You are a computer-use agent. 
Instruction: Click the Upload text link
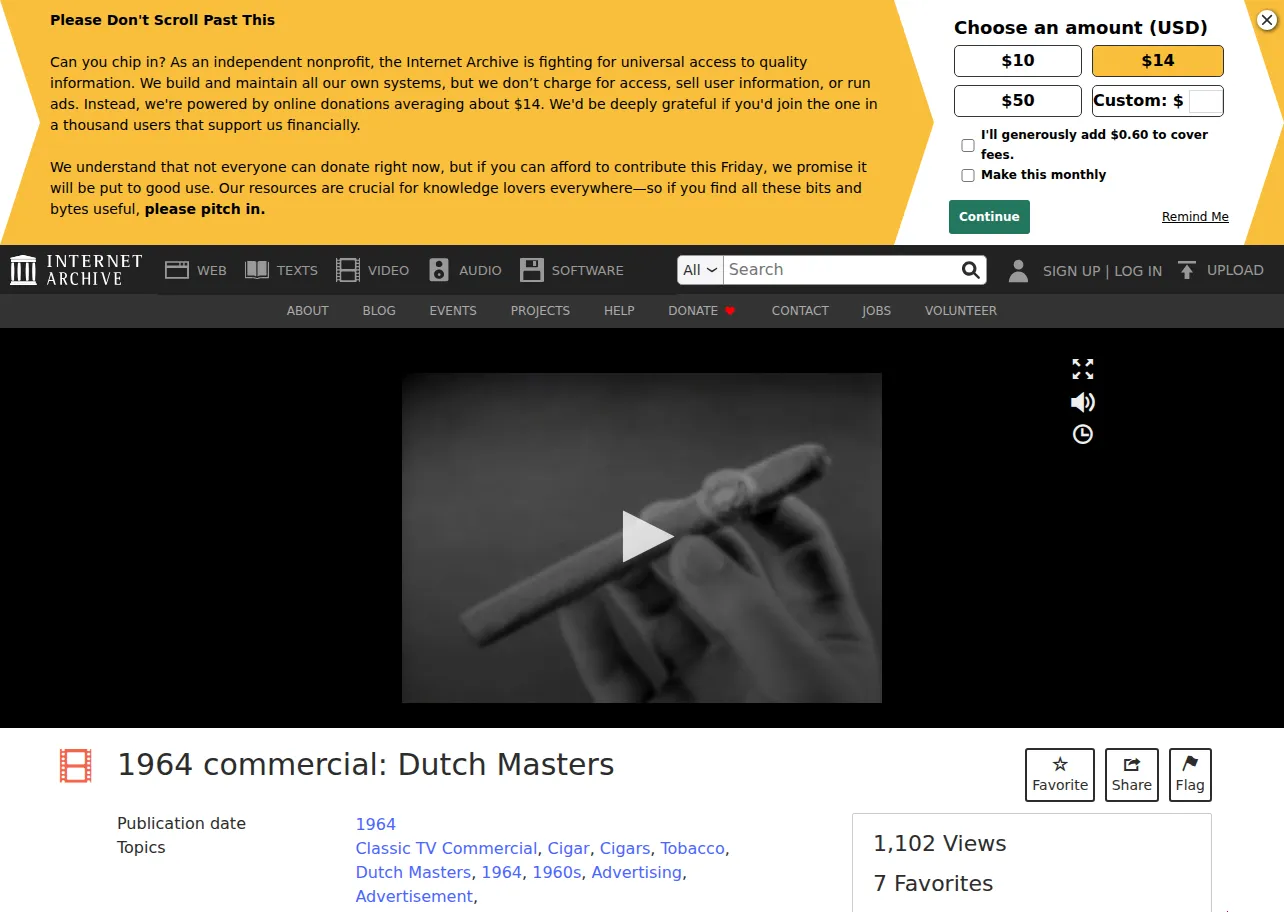click(1235, 271)
